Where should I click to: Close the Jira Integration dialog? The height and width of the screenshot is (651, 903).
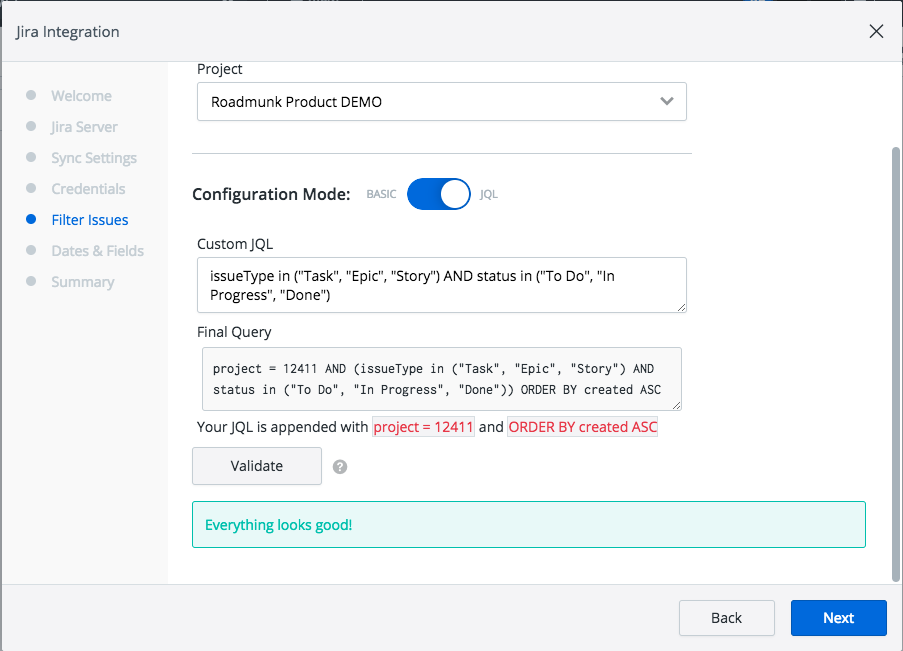coord(876,31)
